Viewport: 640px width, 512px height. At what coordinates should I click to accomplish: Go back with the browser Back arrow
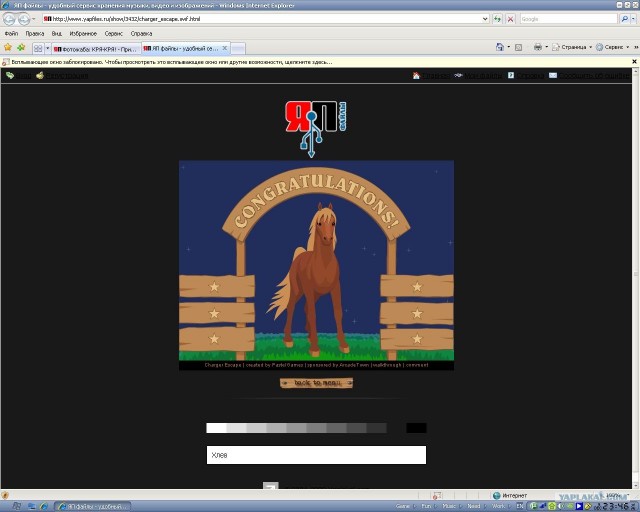point(9,19)
